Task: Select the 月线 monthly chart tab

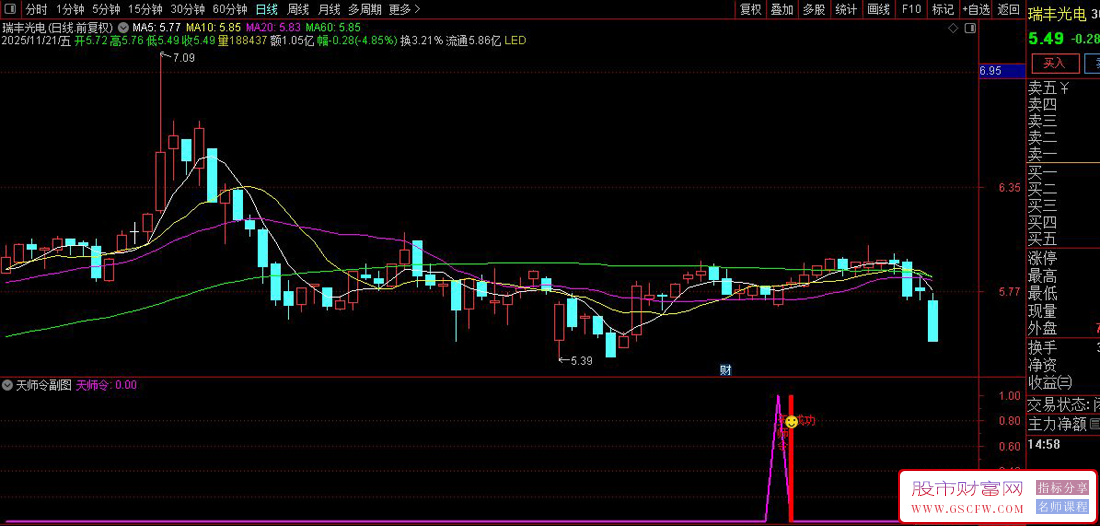Action: pyautogui.click(x=329, y=9)
